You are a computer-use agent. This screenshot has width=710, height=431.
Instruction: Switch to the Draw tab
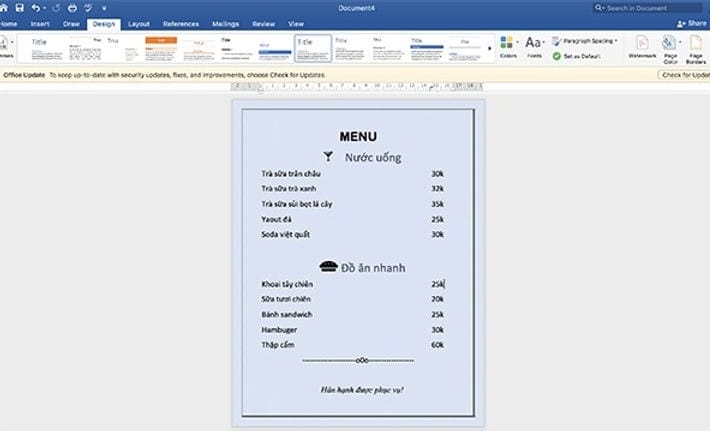71,24
